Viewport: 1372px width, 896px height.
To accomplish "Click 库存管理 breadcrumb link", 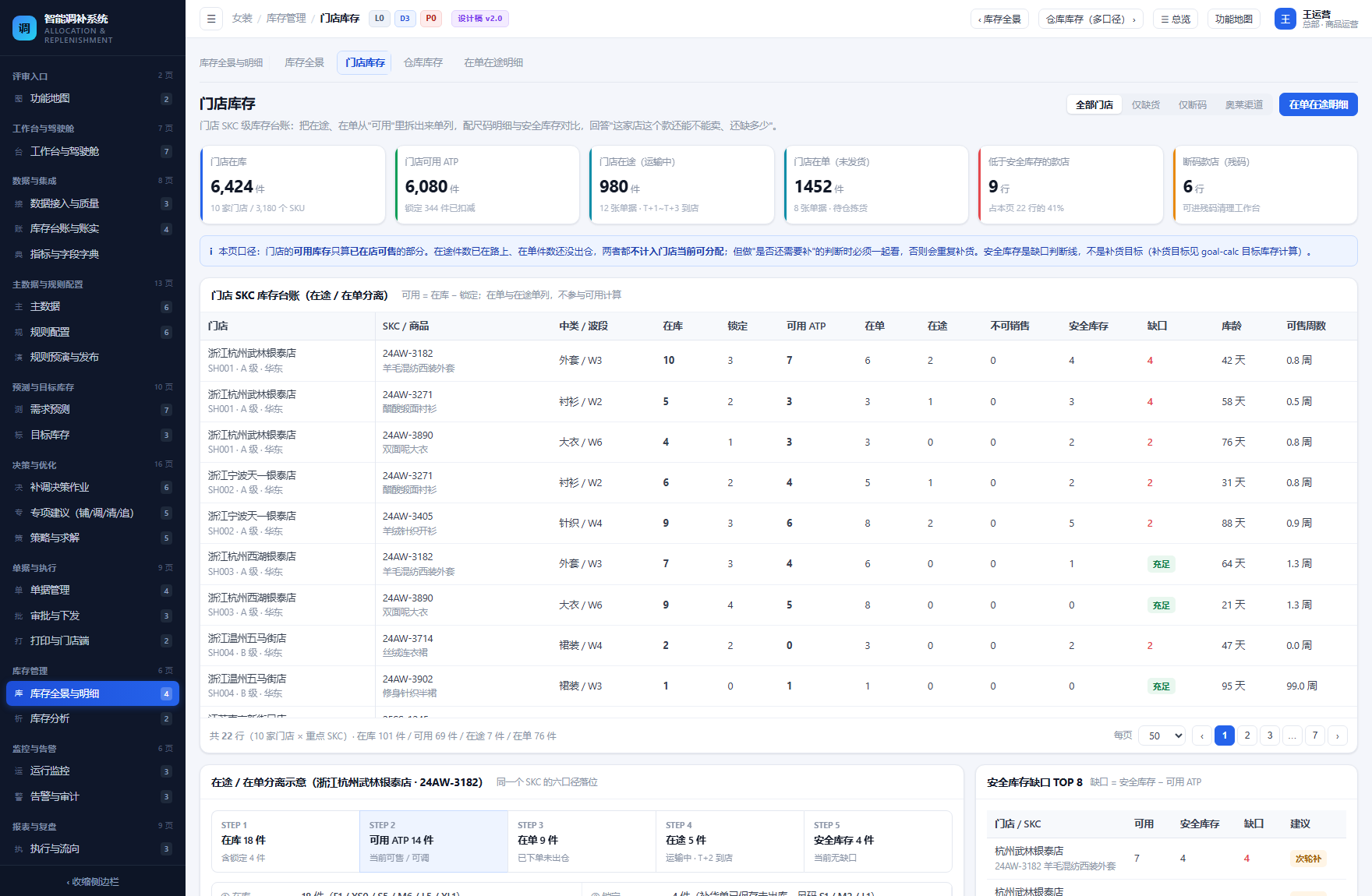I will [286, 18].
